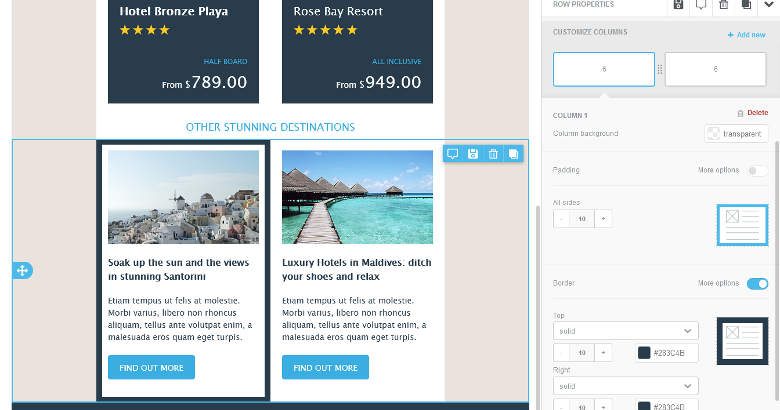Open the Right border style dropdown
Image resolution: width=780 pixels, height=410 pixels.
626,386
